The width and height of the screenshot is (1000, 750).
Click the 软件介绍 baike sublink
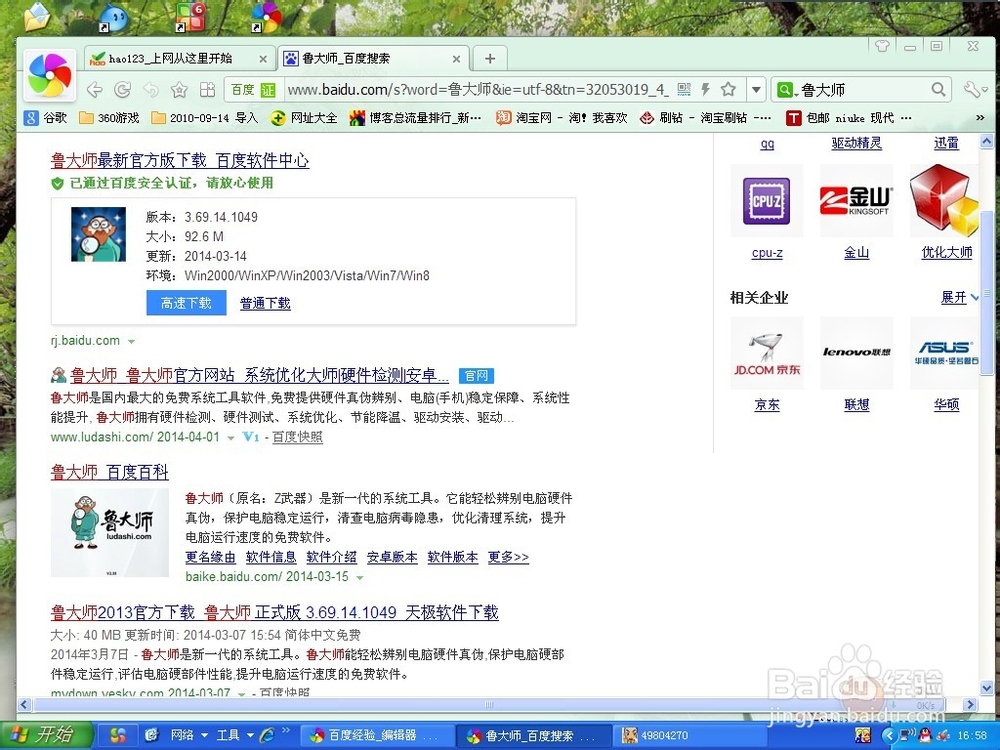click(332, 557)
